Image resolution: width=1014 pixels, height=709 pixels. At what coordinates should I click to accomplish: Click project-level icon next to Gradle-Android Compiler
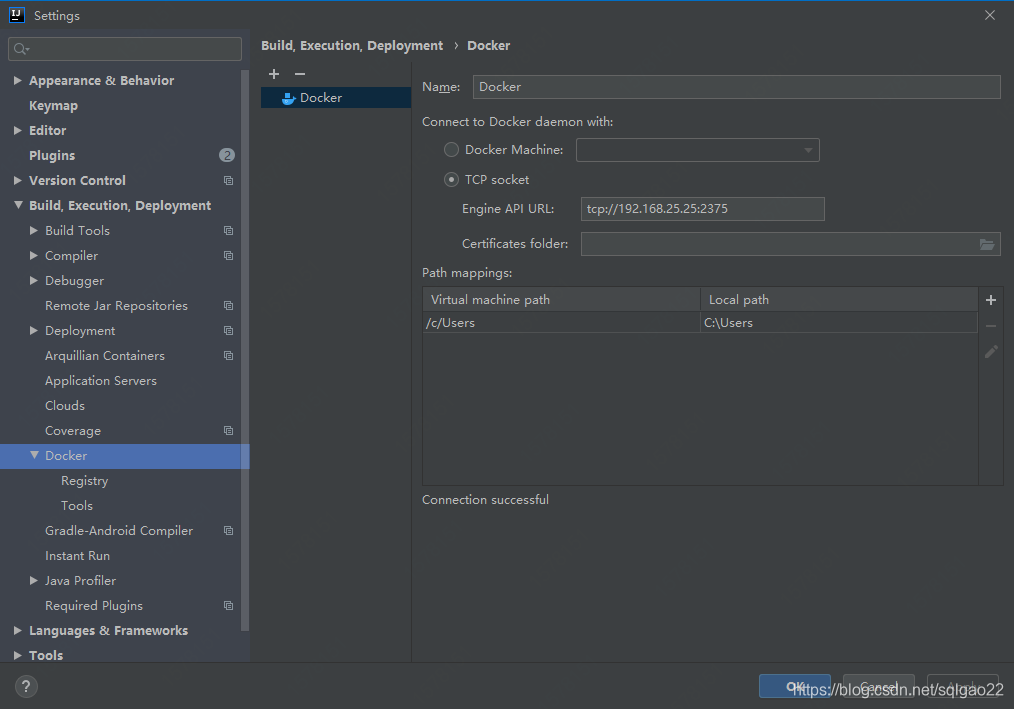228,530
